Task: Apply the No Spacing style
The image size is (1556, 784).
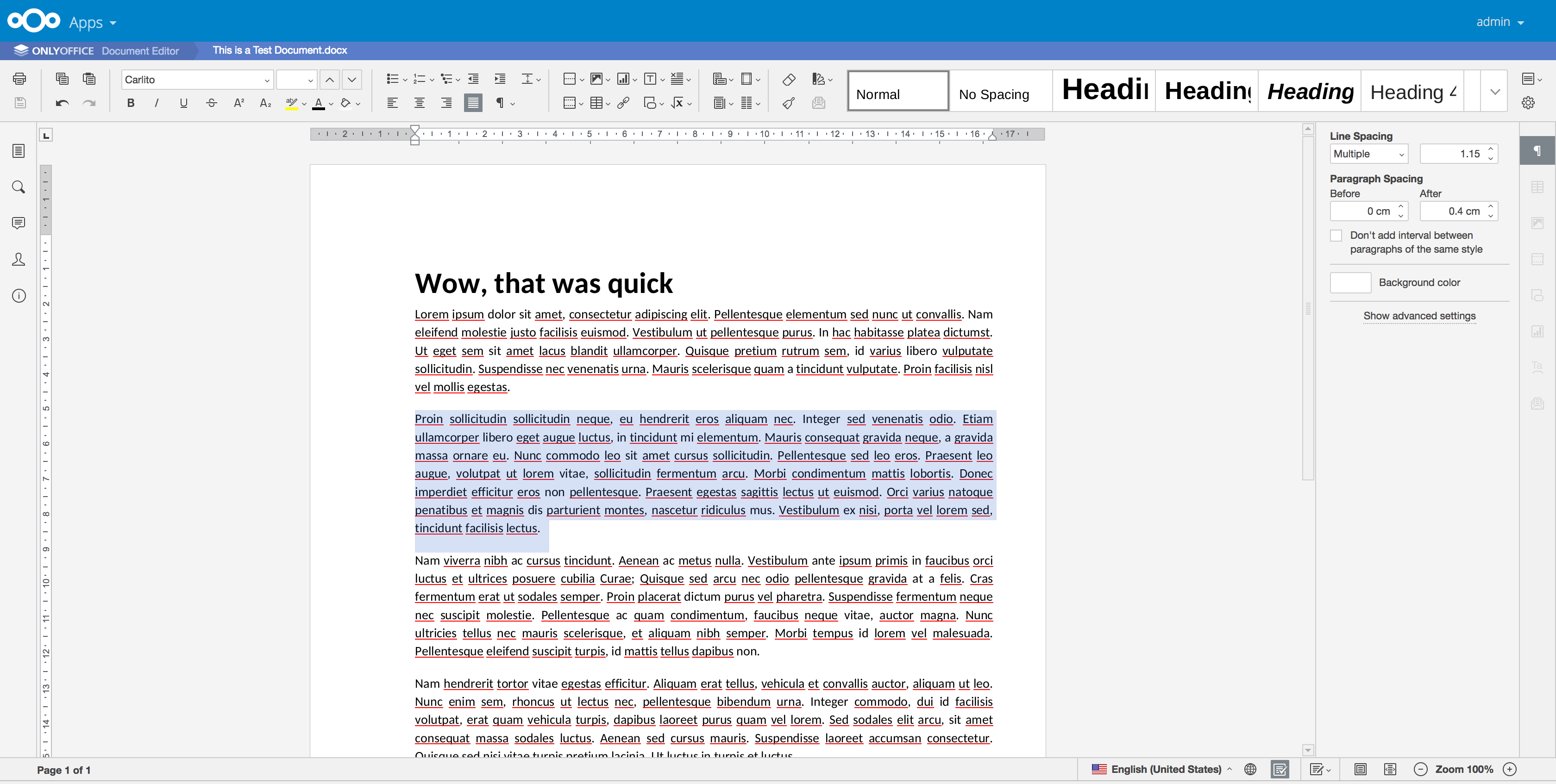Action: (1000, 92)
